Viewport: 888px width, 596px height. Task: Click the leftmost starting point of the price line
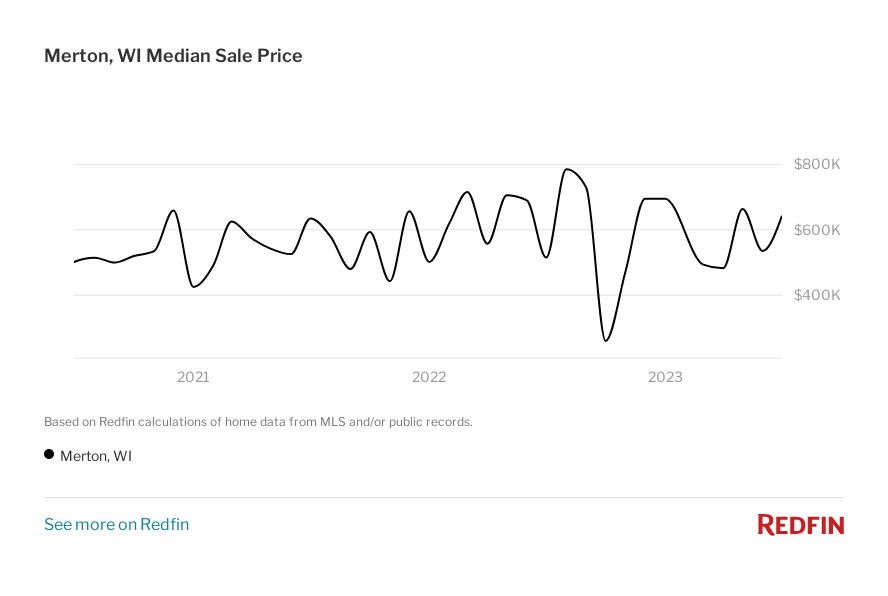(x=75, y=262)
